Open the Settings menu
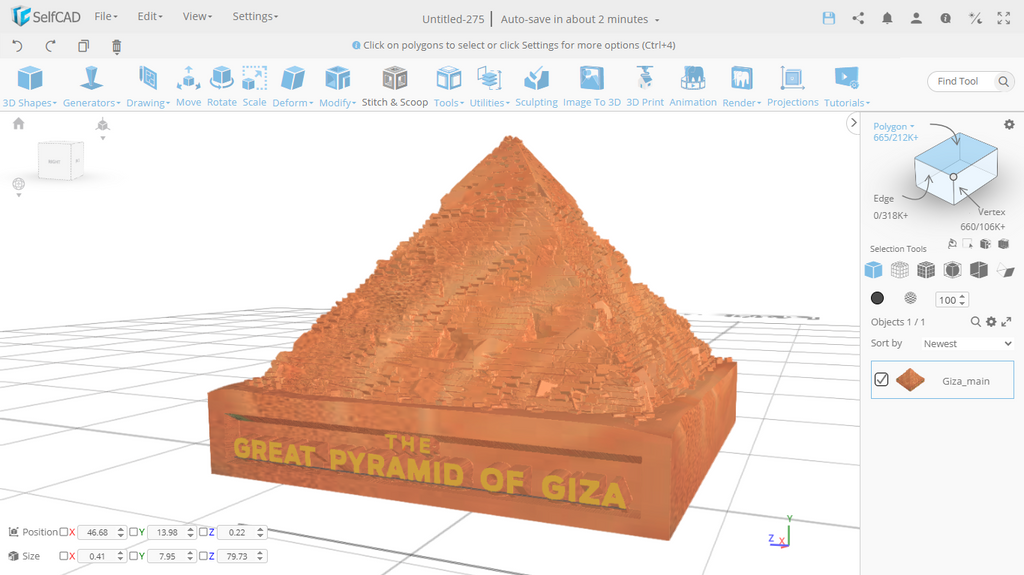The width and height of the screenshot is (1024, 575). [255, 17]
